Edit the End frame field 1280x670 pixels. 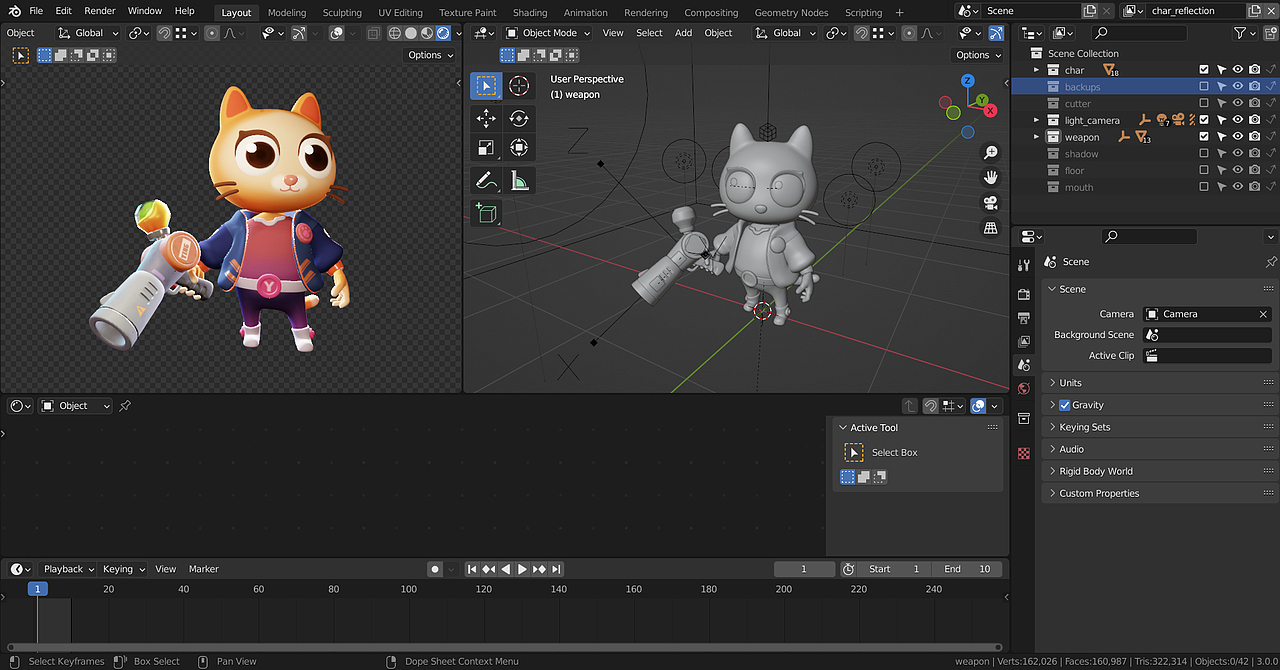[967, 569]
